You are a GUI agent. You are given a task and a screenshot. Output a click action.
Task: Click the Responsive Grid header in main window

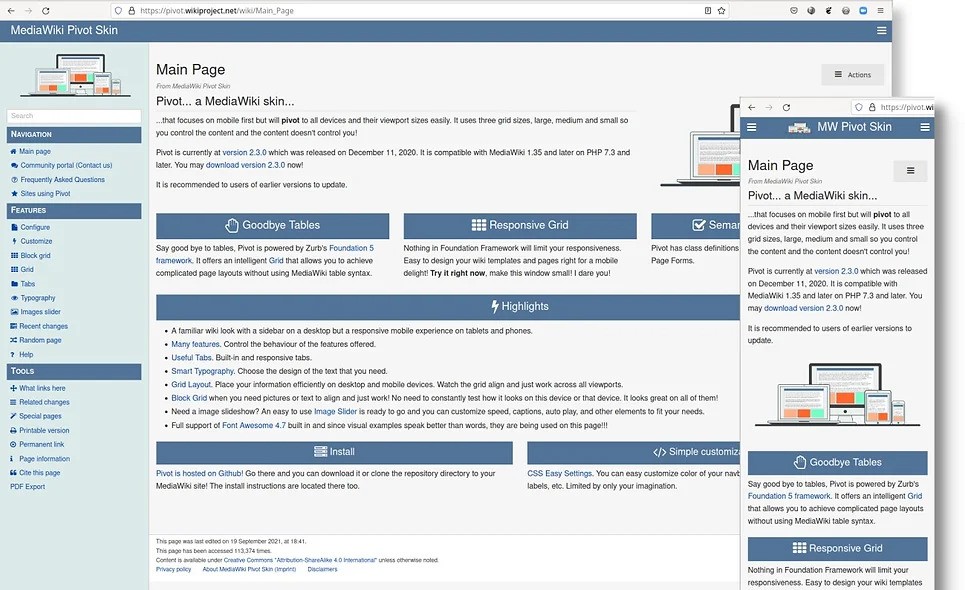520,225
